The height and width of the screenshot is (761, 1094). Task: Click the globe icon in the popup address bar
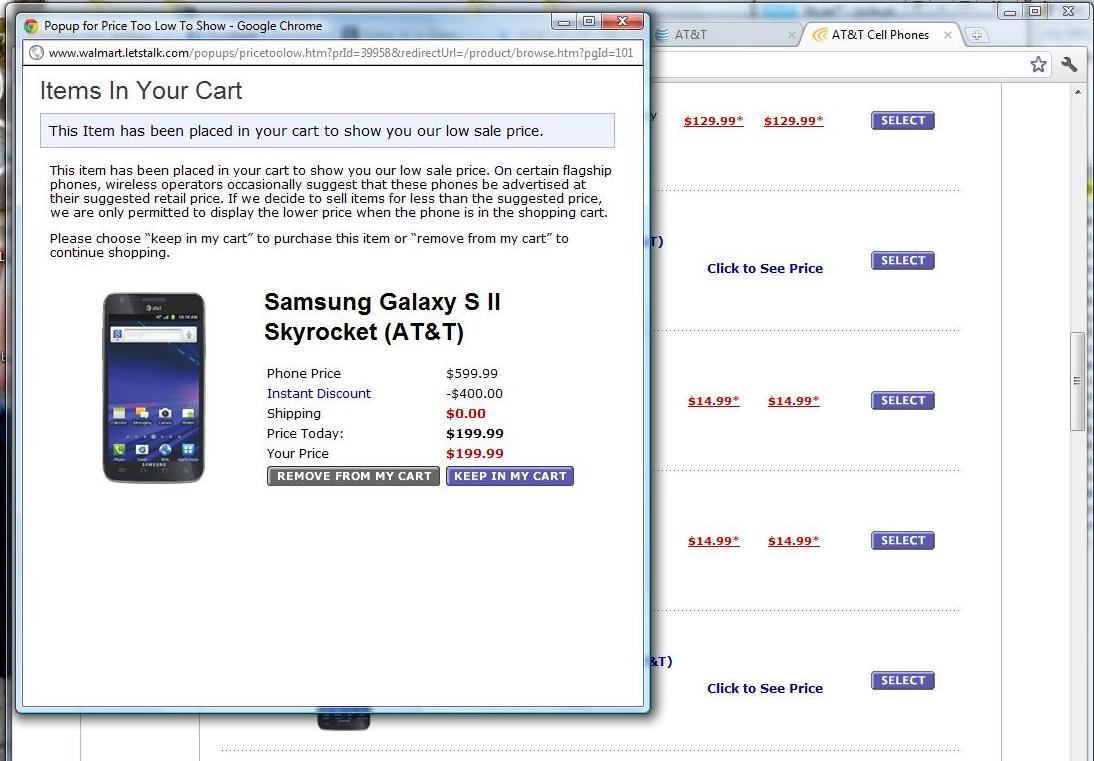(36, 53)
